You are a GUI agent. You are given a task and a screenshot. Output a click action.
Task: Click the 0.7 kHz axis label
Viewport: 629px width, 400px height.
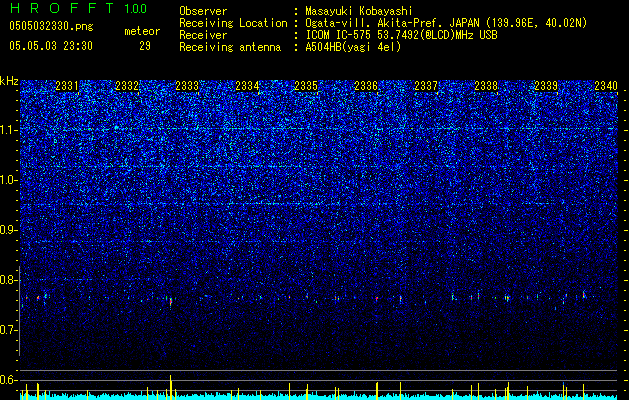[8, 330]
